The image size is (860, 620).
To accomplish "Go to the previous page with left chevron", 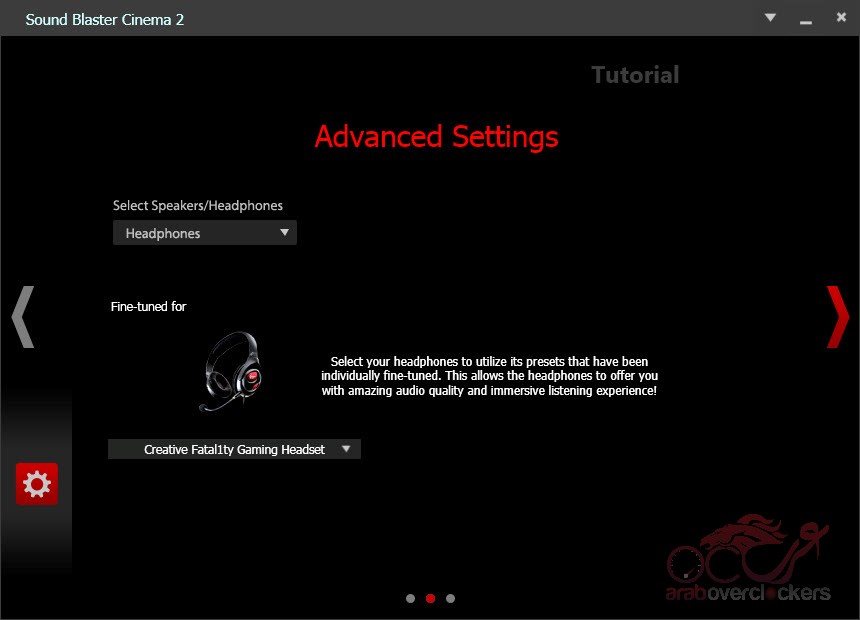I will (x=23, y=317).
